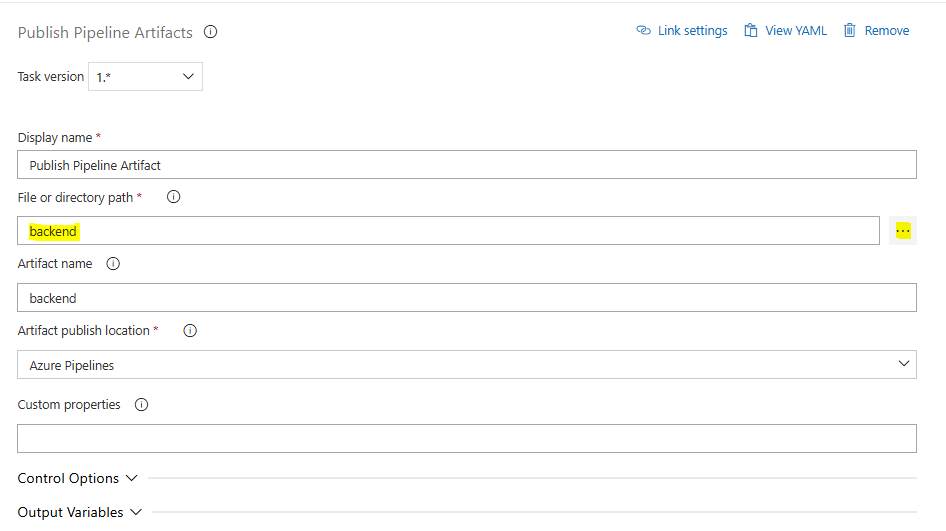
Task: Click the Link settings link
Action: click(692, 31)
